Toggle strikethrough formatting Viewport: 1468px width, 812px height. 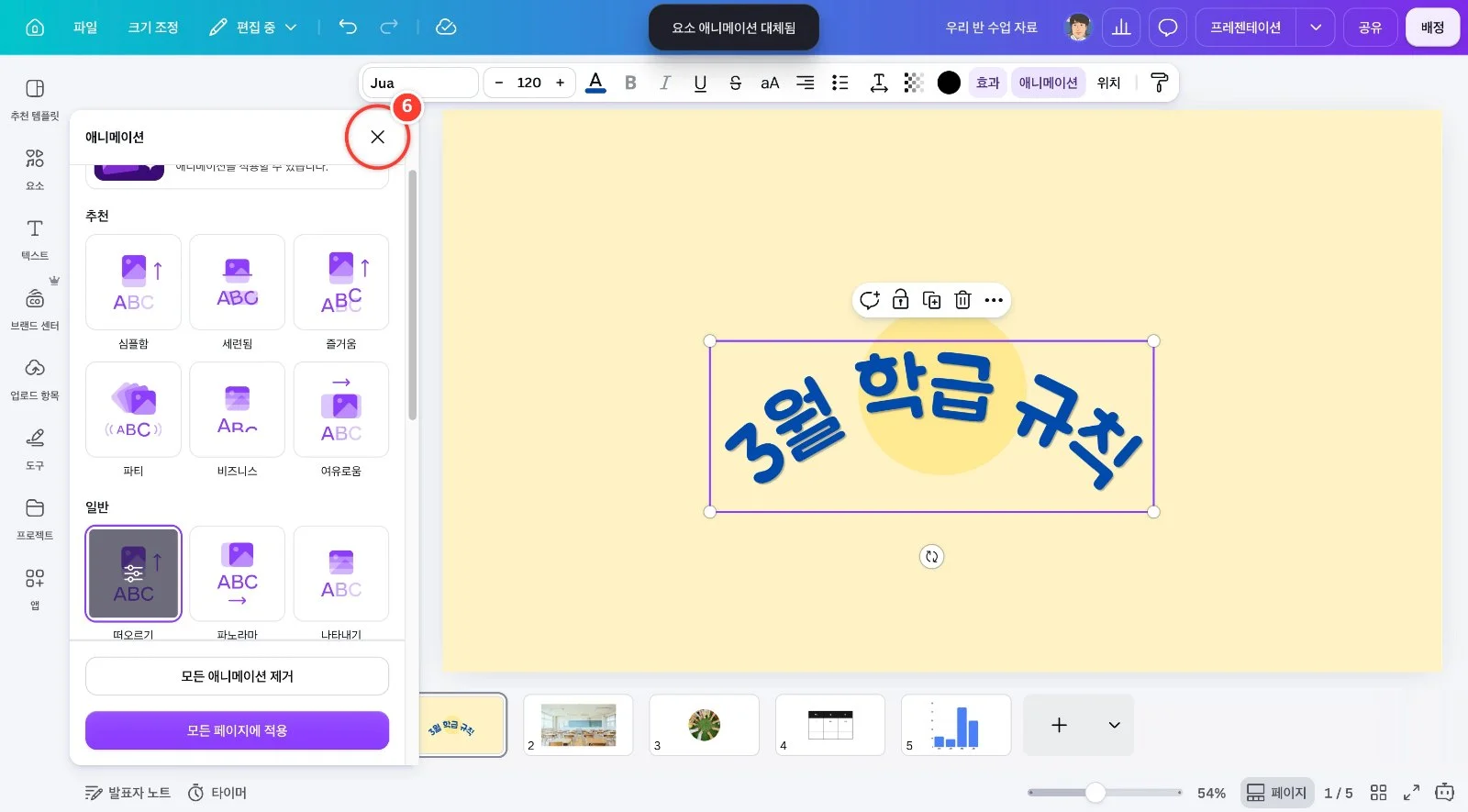click(x=735, y=83)
